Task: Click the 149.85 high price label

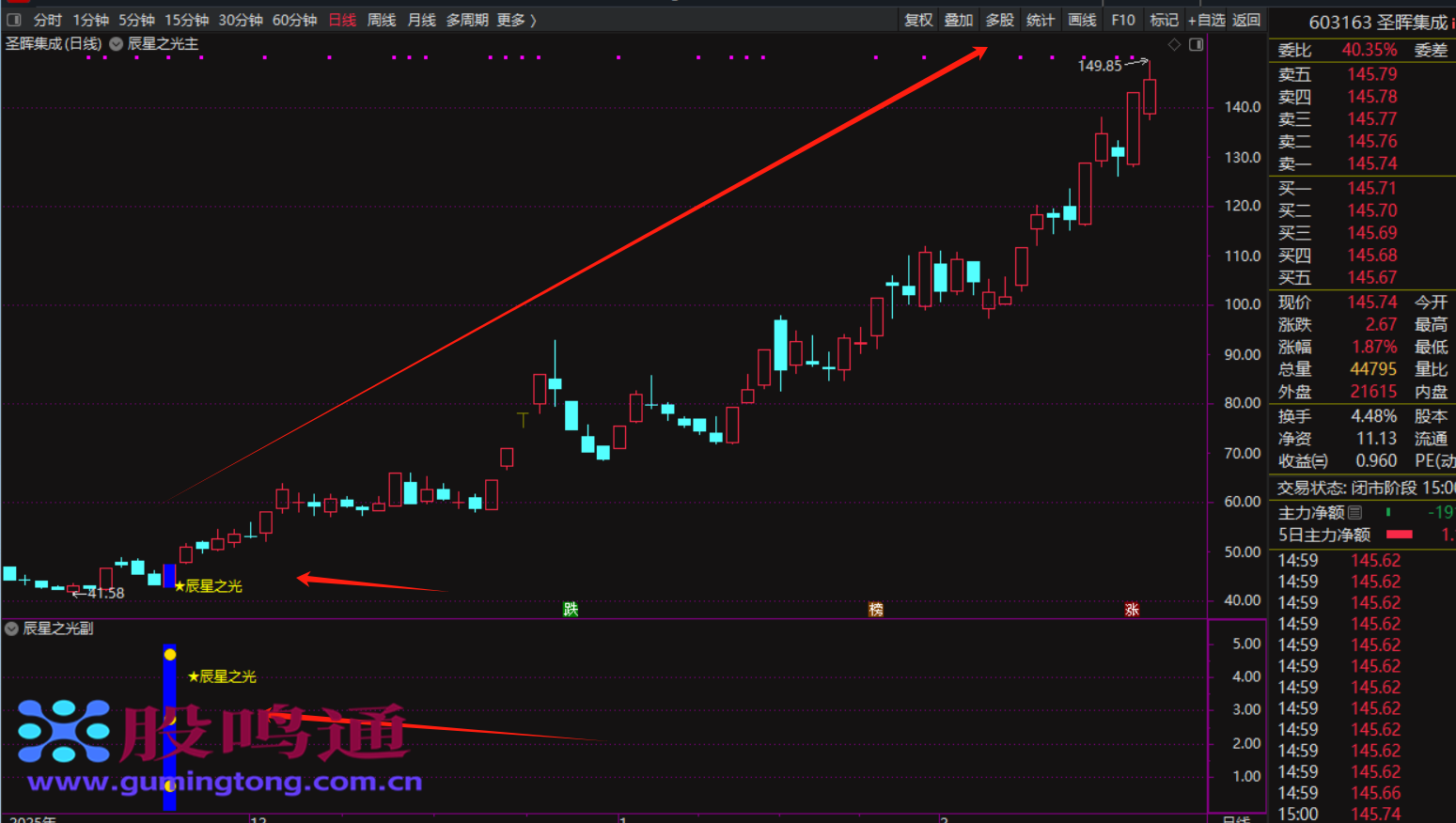Action: (1099, 66)
